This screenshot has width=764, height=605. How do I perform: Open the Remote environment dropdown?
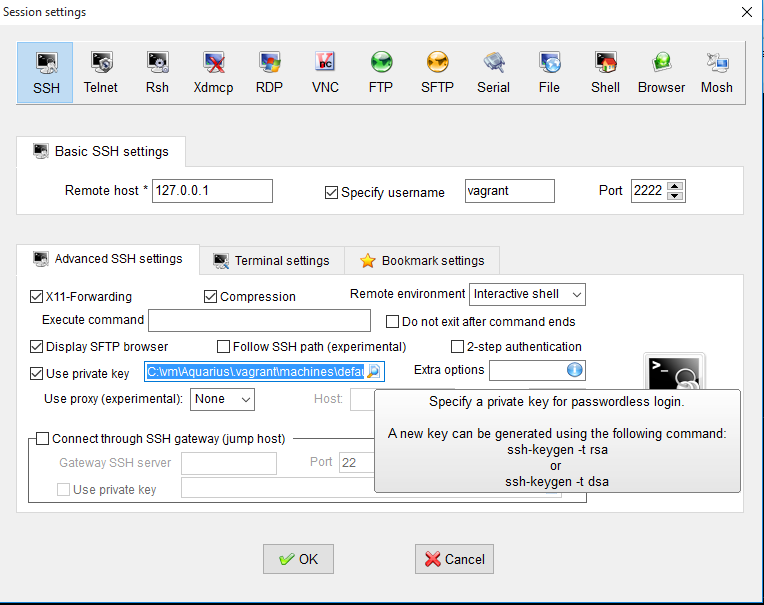pyautogui.click(x=527, y=294)
